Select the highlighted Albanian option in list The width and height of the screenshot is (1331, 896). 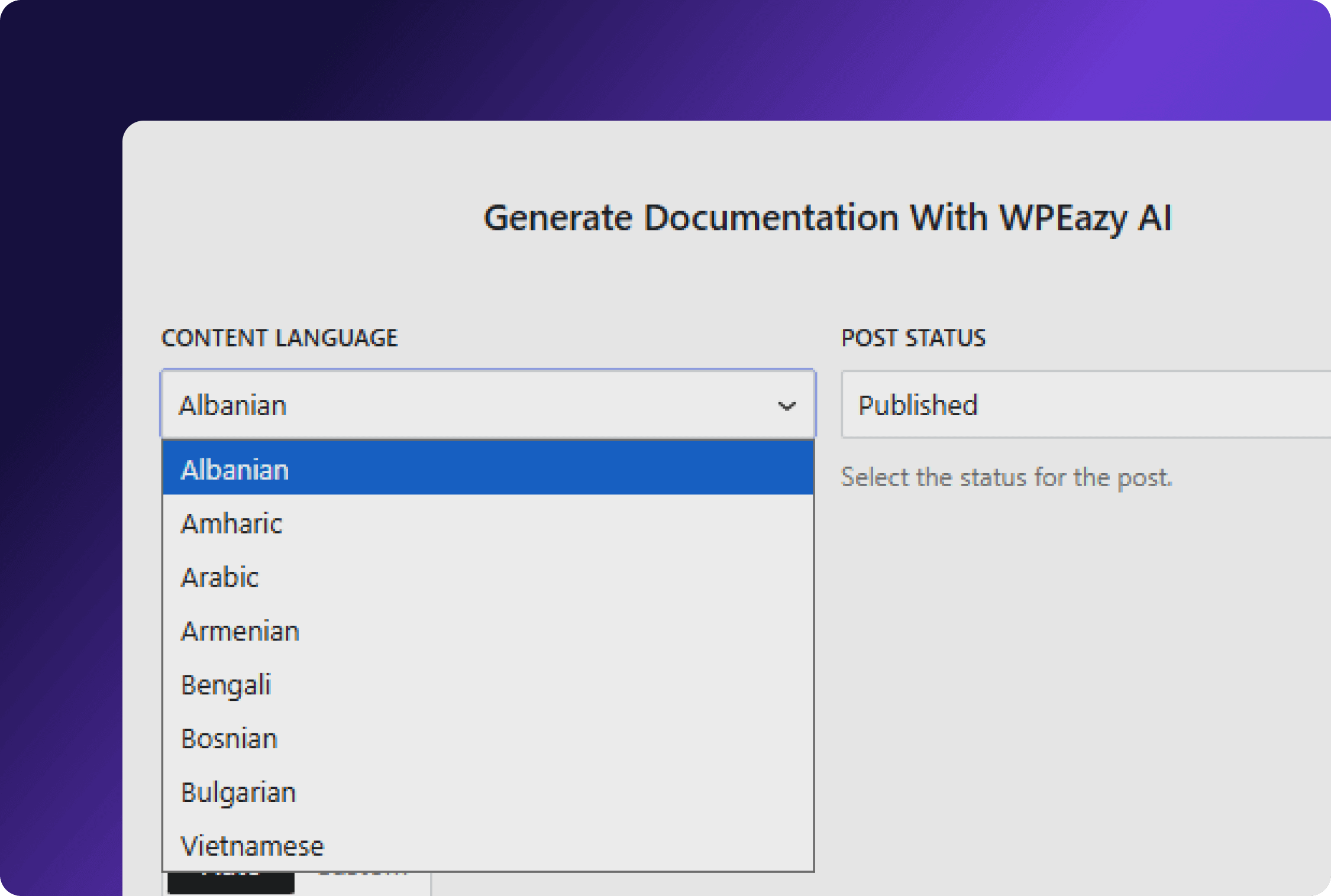click(487, 470)
